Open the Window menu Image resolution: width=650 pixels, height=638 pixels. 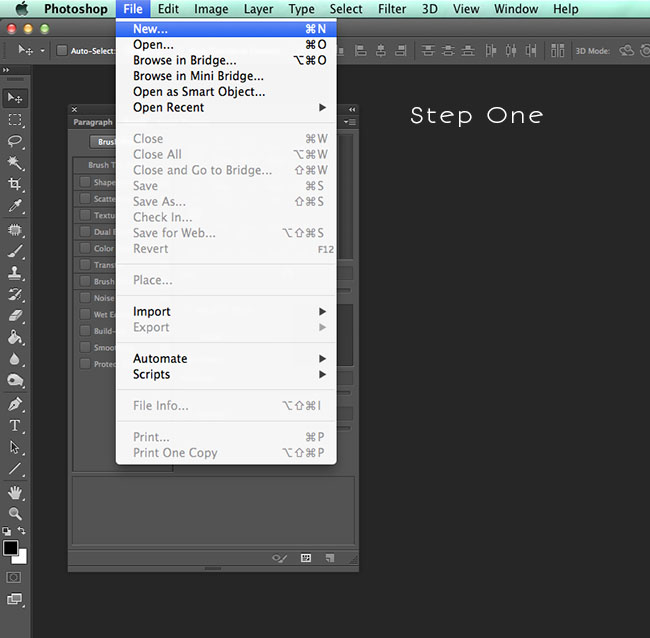516,9
